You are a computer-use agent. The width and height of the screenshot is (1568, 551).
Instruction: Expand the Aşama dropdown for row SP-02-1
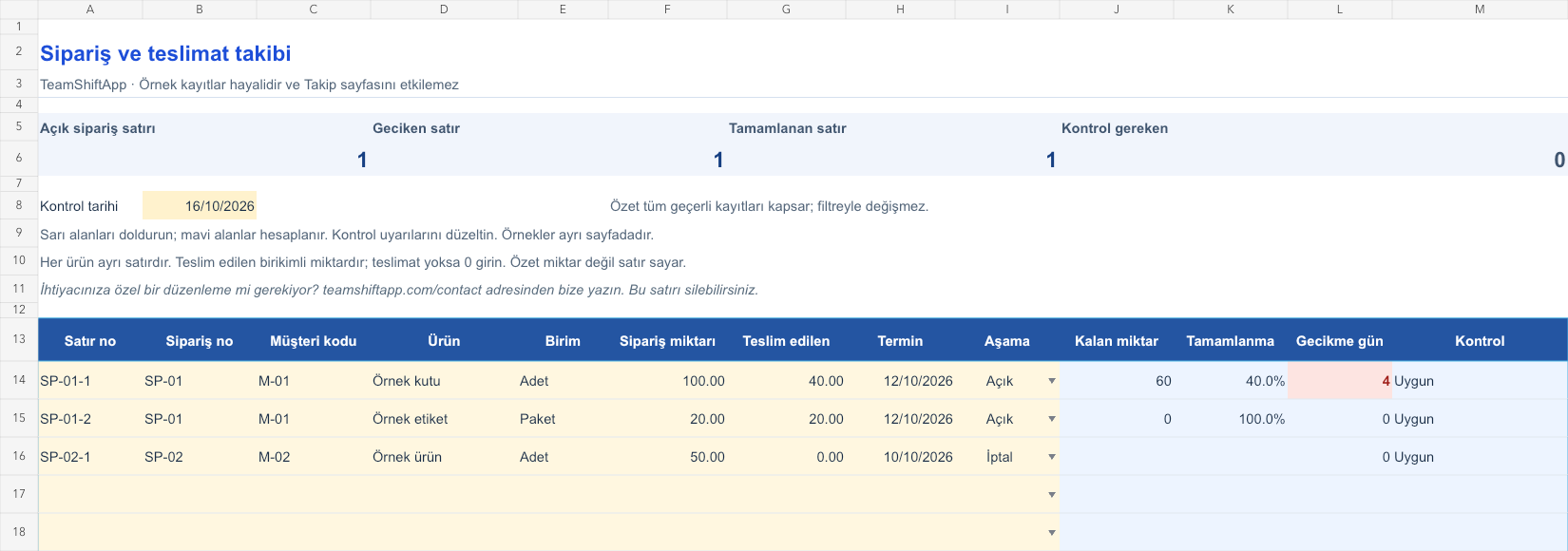click(x=1052, y=457)
